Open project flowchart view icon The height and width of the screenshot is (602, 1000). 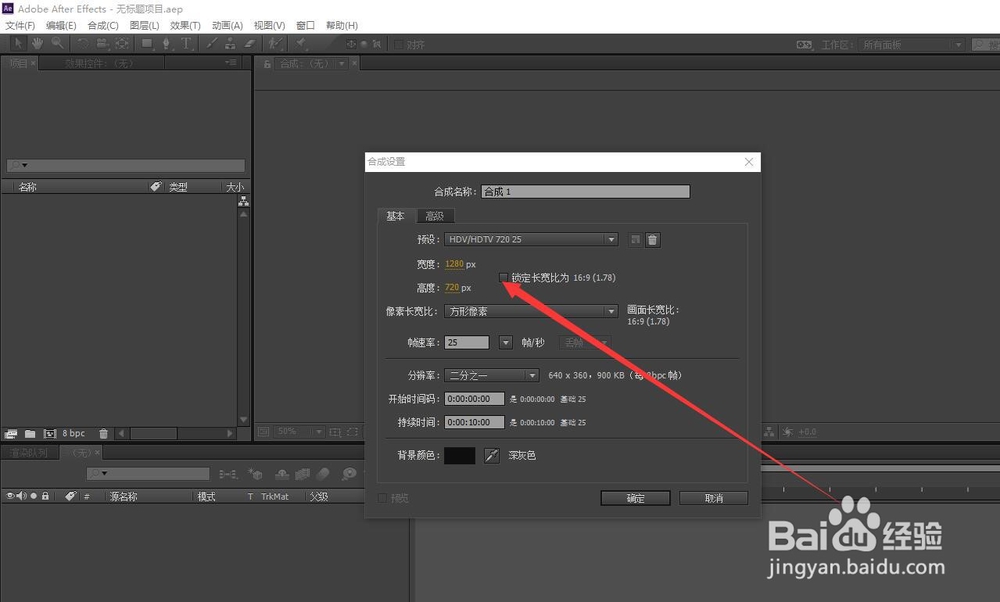pyautogui.click(x=243, y=202)
